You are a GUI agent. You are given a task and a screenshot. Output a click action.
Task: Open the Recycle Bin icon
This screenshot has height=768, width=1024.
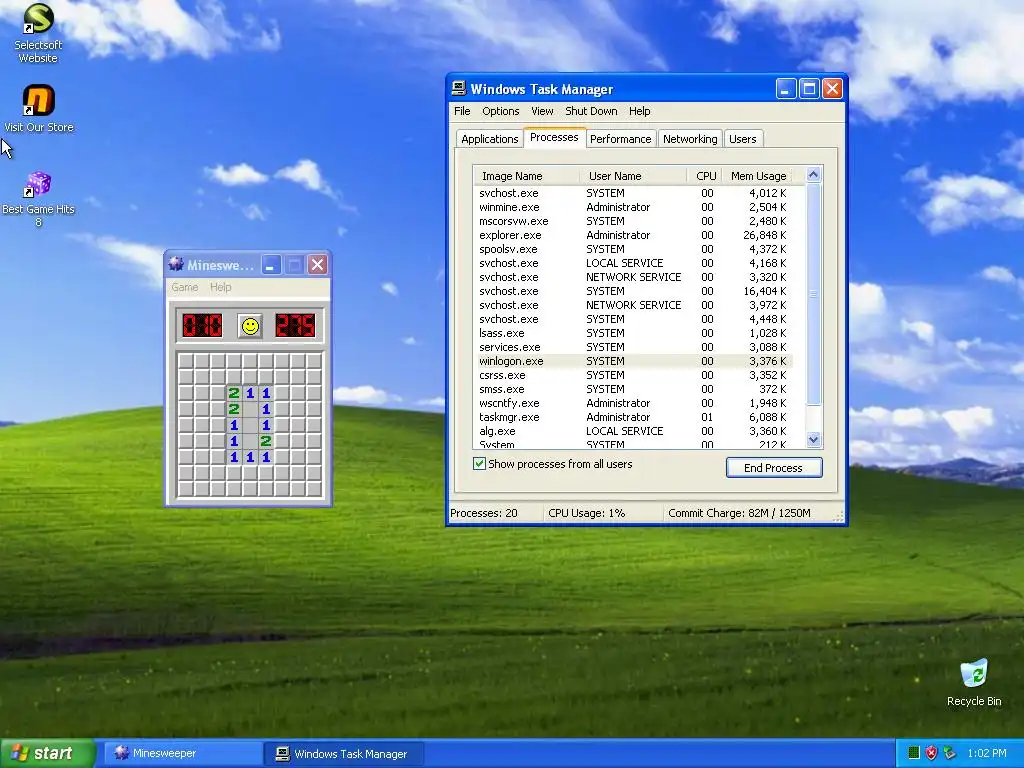974,682
